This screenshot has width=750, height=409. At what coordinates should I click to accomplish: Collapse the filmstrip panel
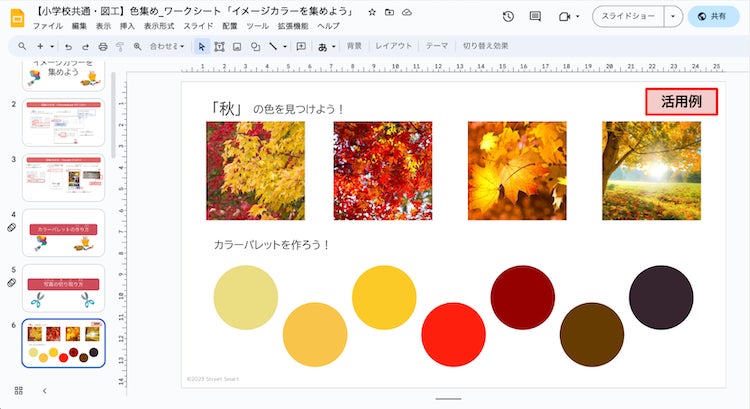point(44,391)
